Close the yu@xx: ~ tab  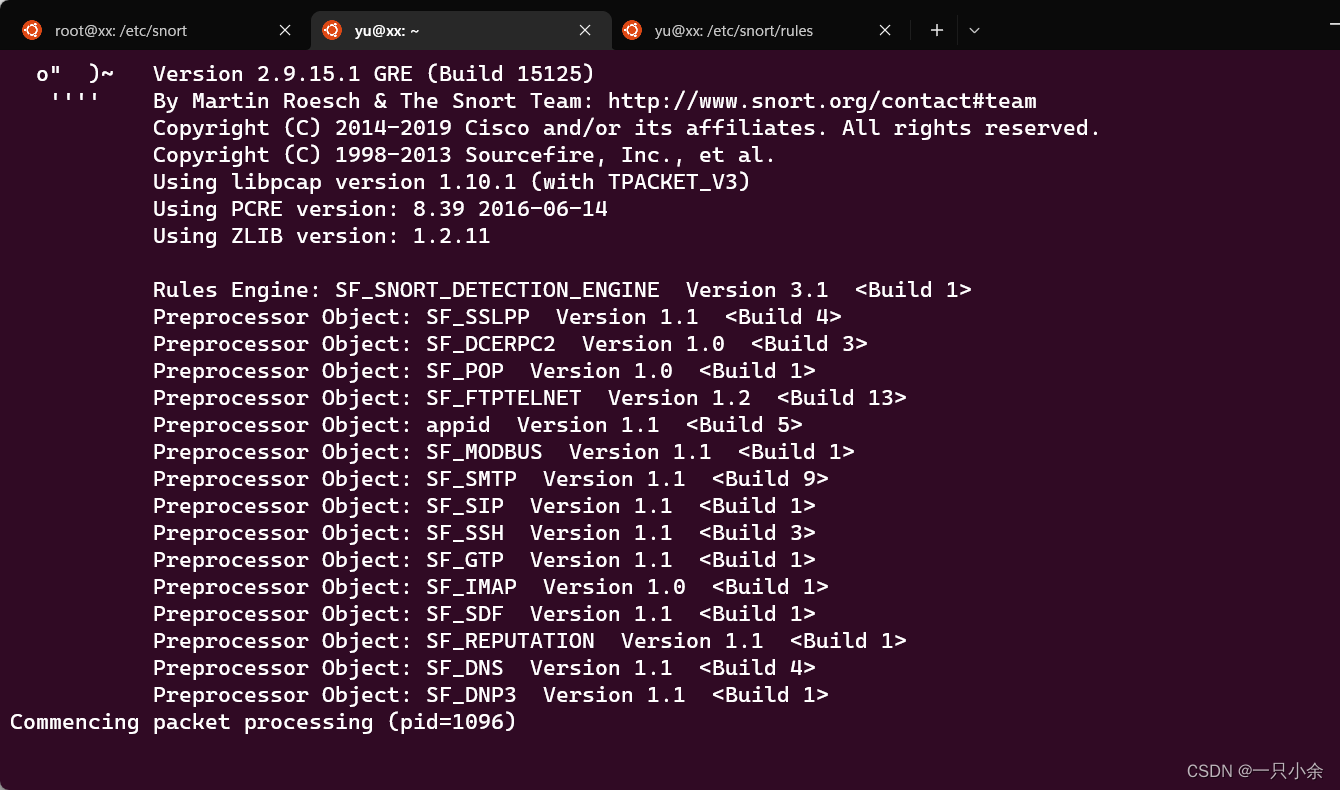pyautogui.click(x=585, y=30)
